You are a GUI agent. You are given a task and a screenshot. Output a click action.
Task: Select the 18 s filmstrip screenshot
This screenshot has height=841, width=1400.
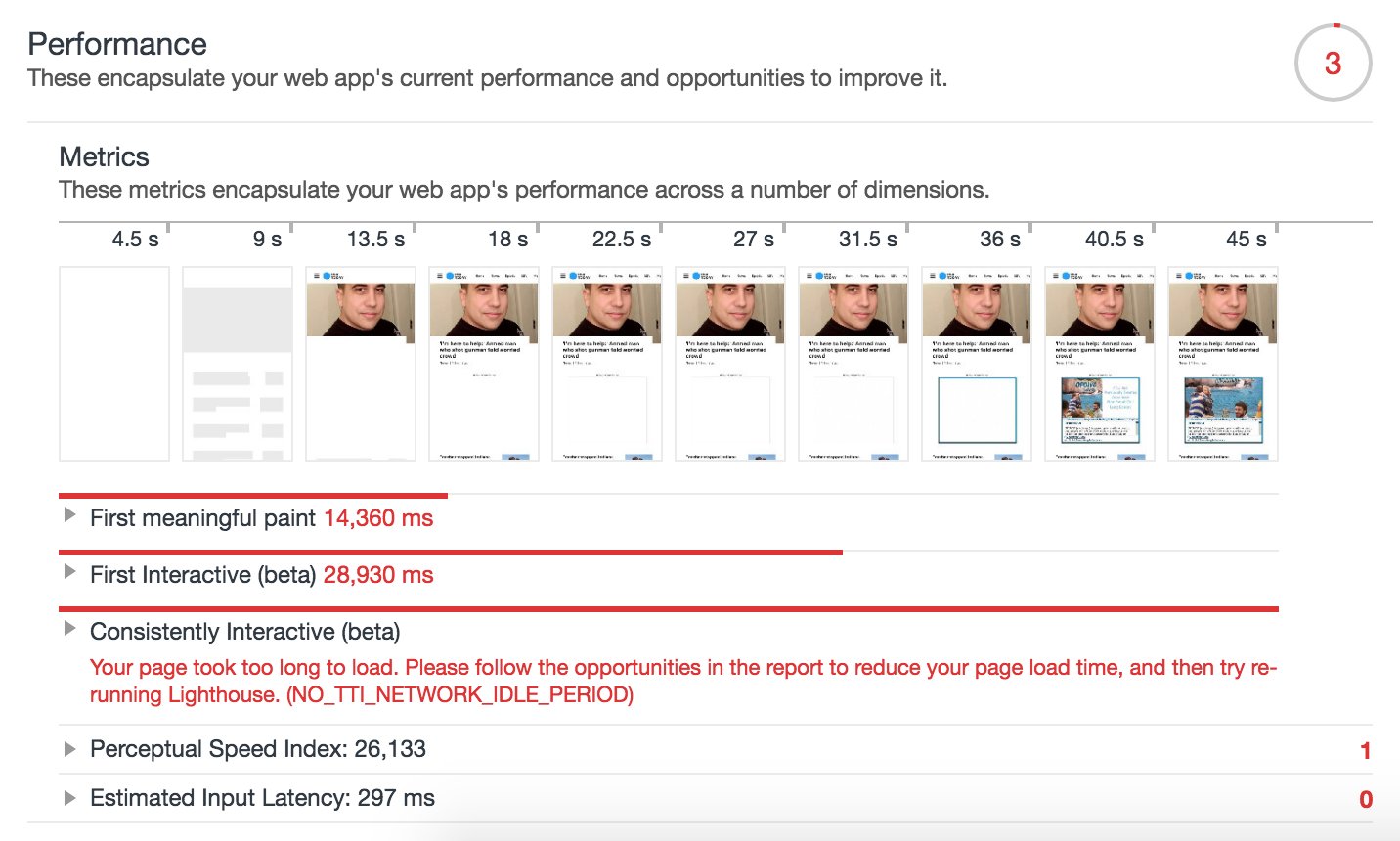point(484,363)
